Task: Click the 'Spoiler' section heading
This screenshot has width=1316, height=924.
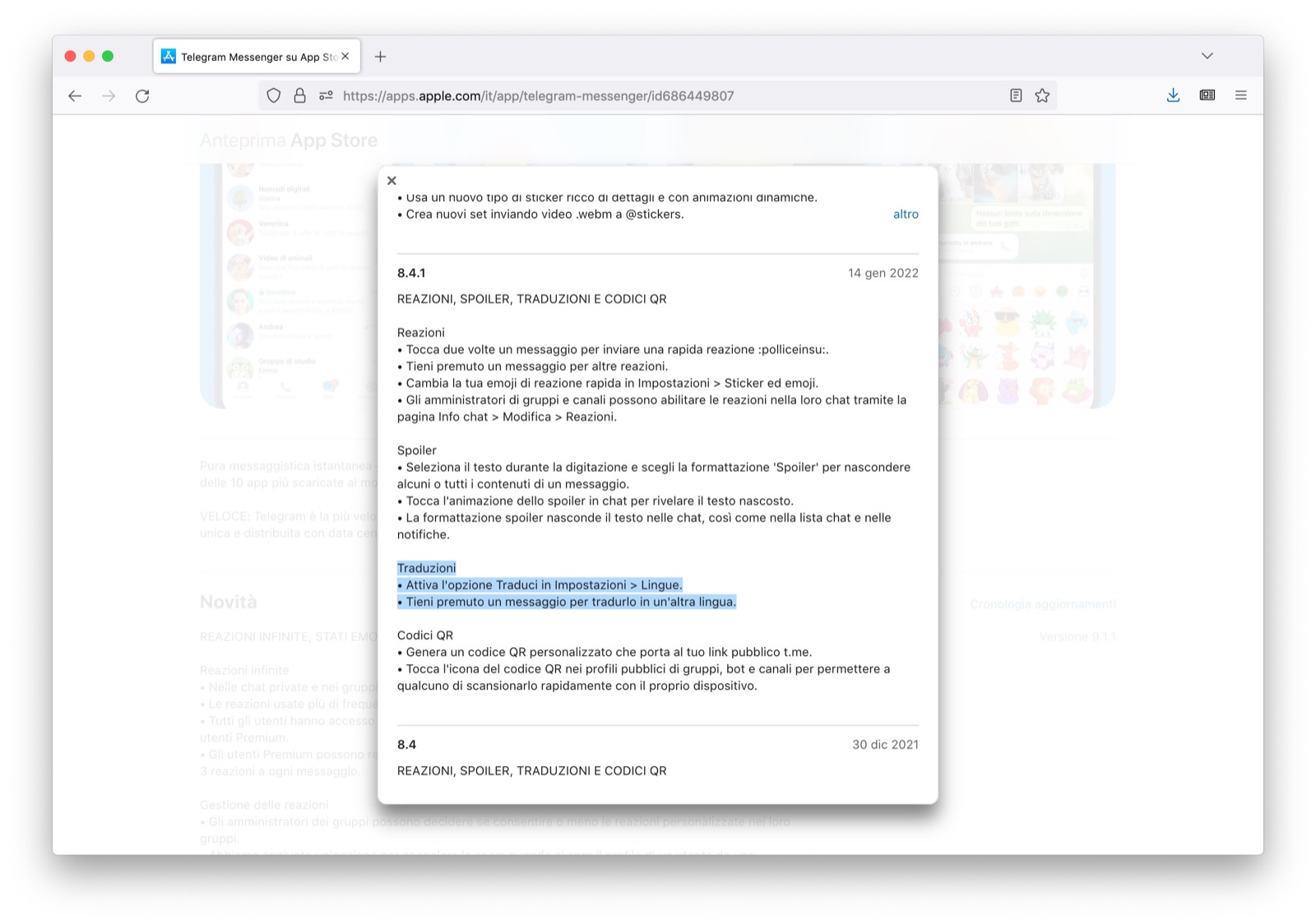Action: (417, 450)
